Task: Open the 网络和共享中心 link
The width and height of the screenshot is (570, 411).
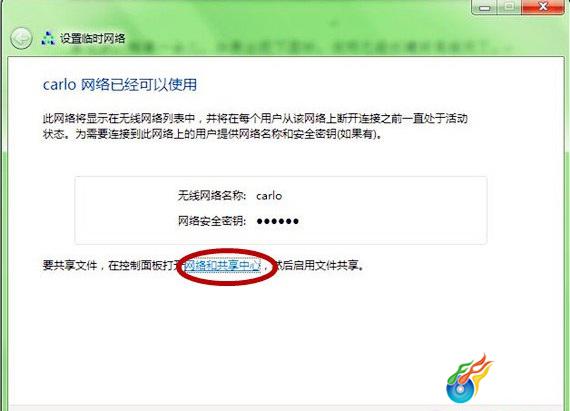Action: [x=222, y=266]
